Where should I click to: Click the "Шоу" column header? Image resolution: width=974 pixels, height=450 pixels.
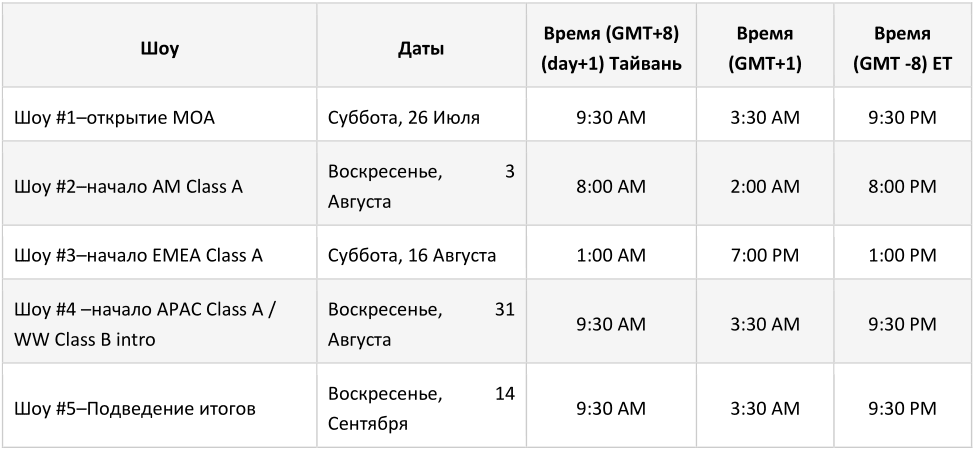(x=160, y=49)
